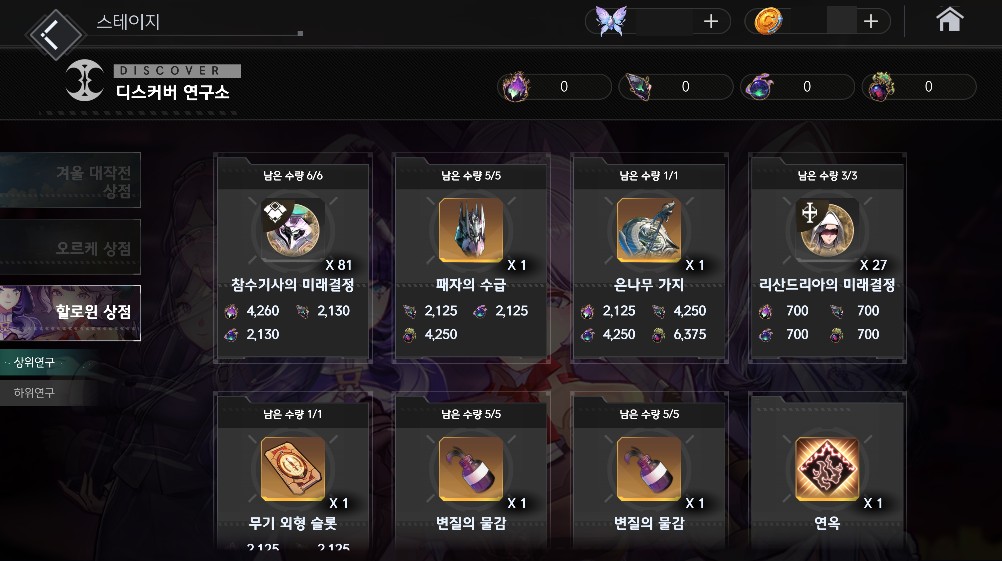
Task: Open the 참수기사의 미래결정 shop card
Action: click(x=293, y=257)
